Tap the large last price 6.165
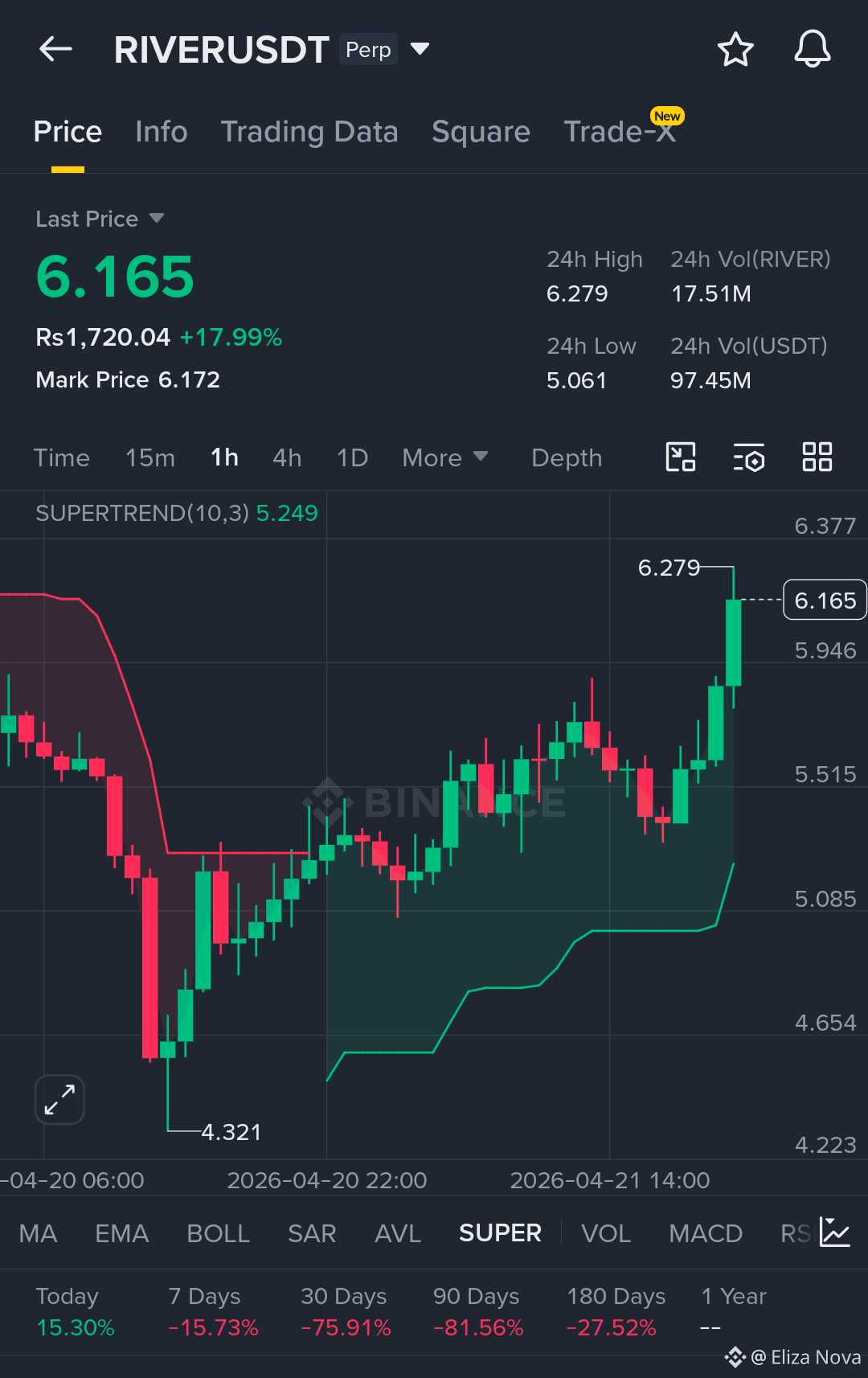 pyautogui.click(x=115, y=277)
